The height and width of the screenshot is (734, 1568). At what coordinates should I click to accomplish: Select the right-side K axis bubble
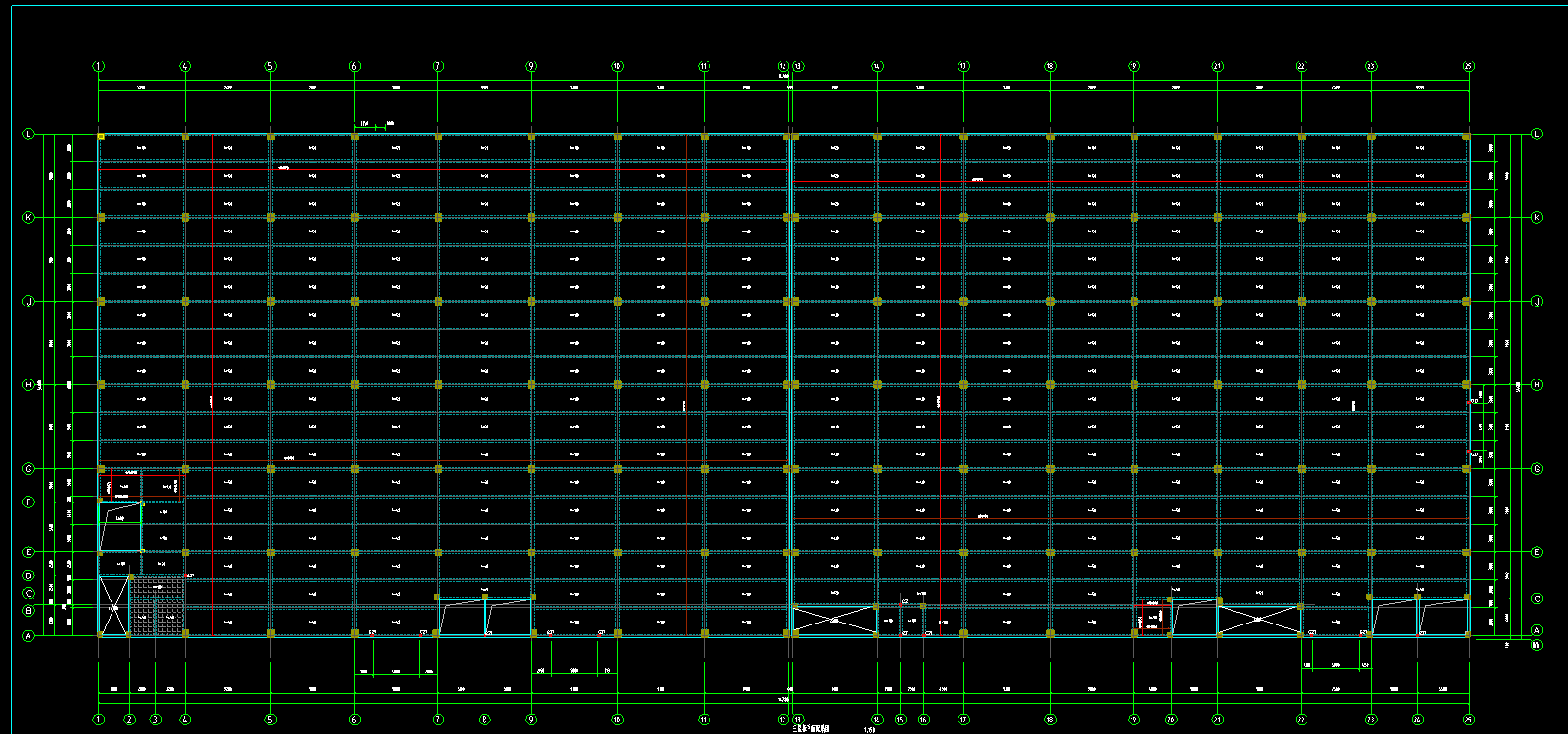tap(1537, 218)
